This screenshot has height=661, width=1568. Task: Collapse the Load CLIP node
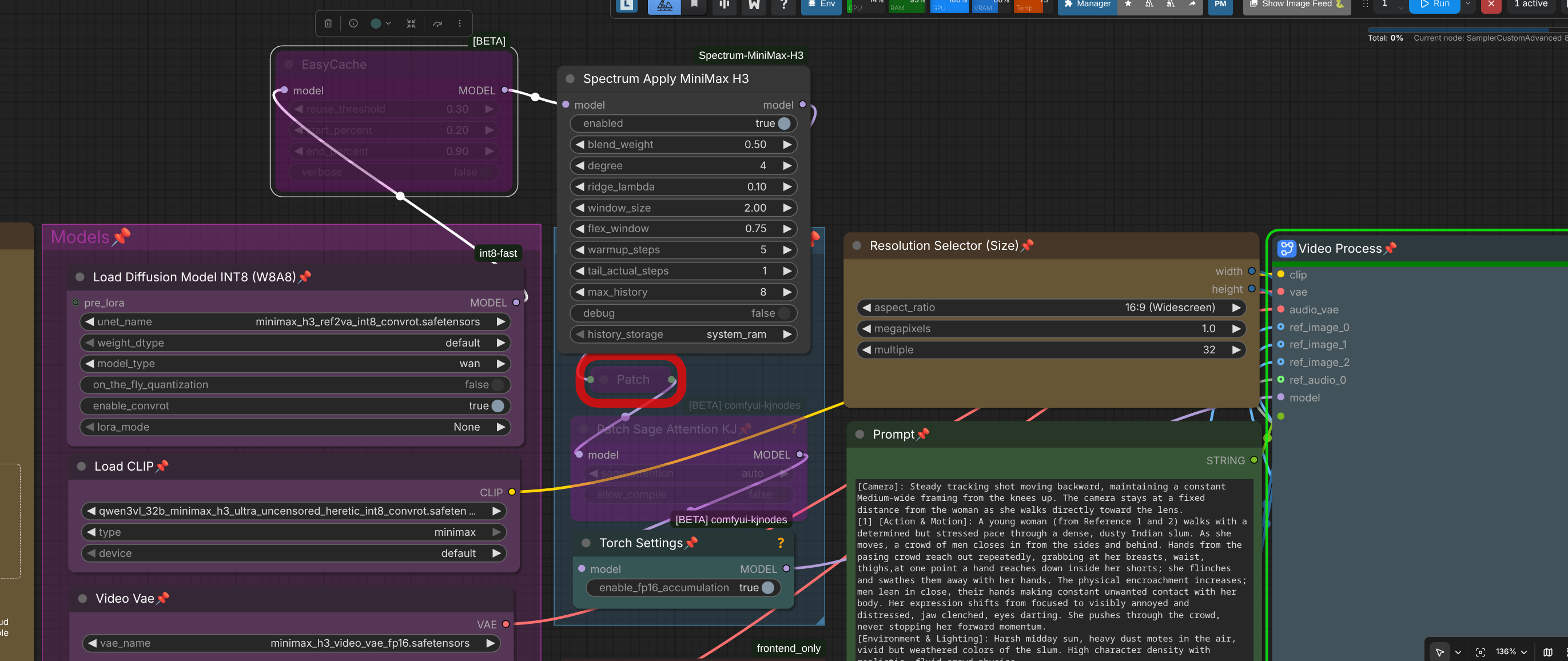[81, 466]
